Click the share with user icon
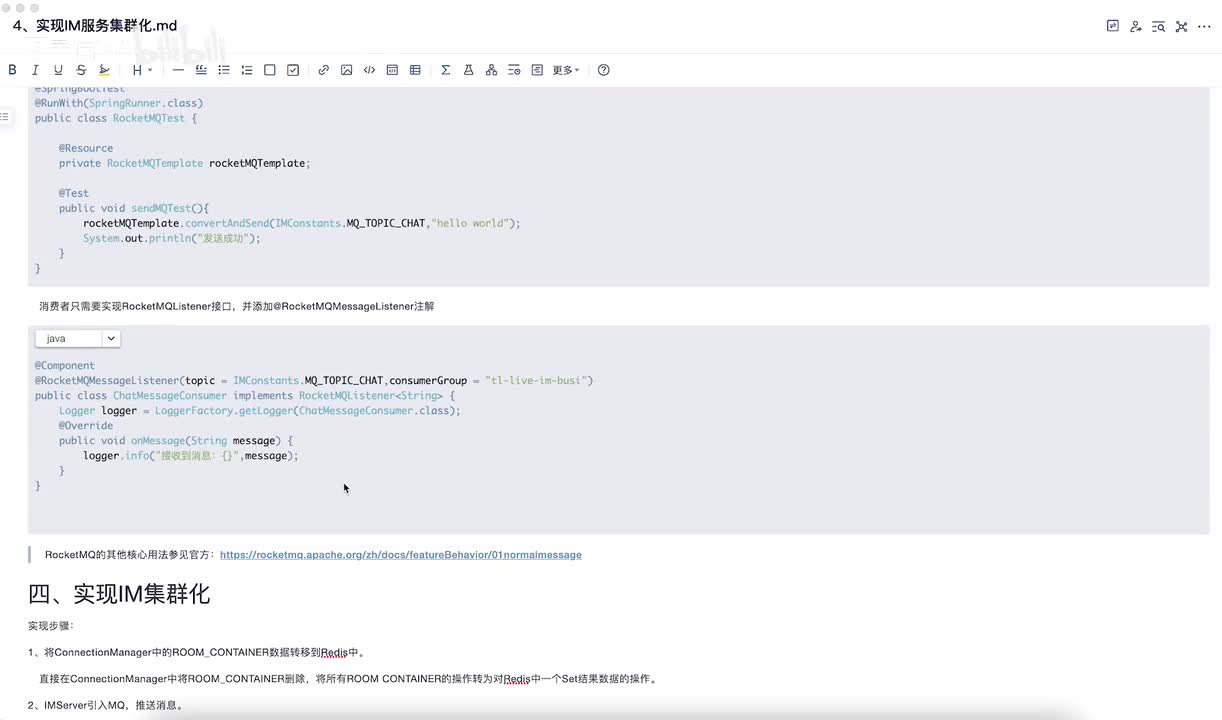Screen dimensions: 1222x720 [x=1135, y=26]
